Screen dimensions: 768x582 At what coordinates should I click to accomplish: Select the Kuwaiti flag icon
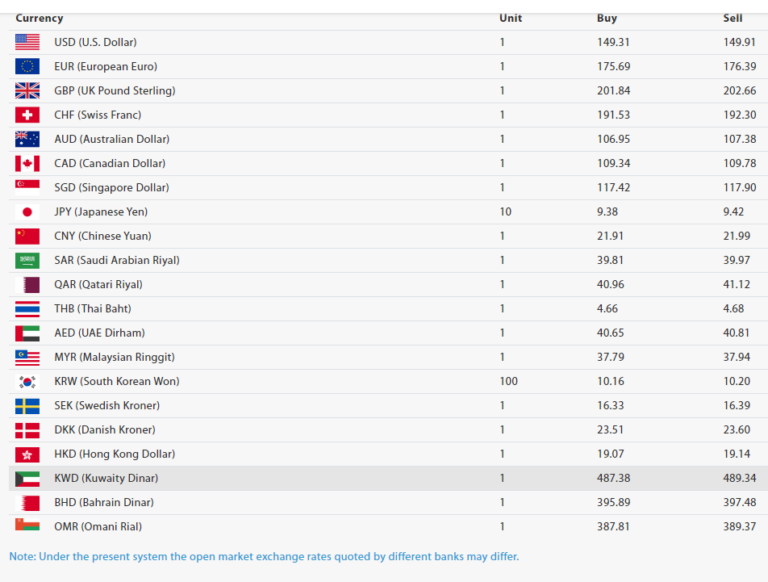tap(27, 478)
